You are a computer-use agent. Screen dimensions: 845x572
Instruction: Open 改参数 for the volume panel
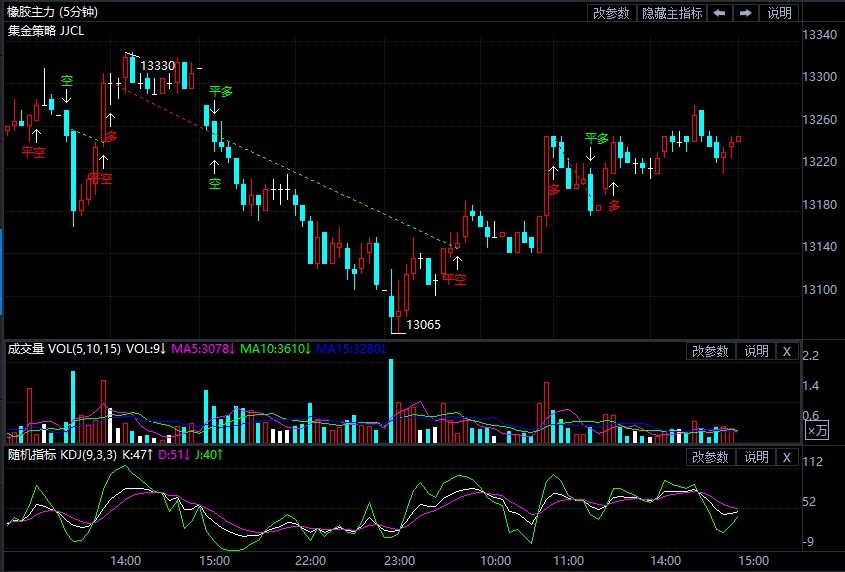(x=709, y=351)
